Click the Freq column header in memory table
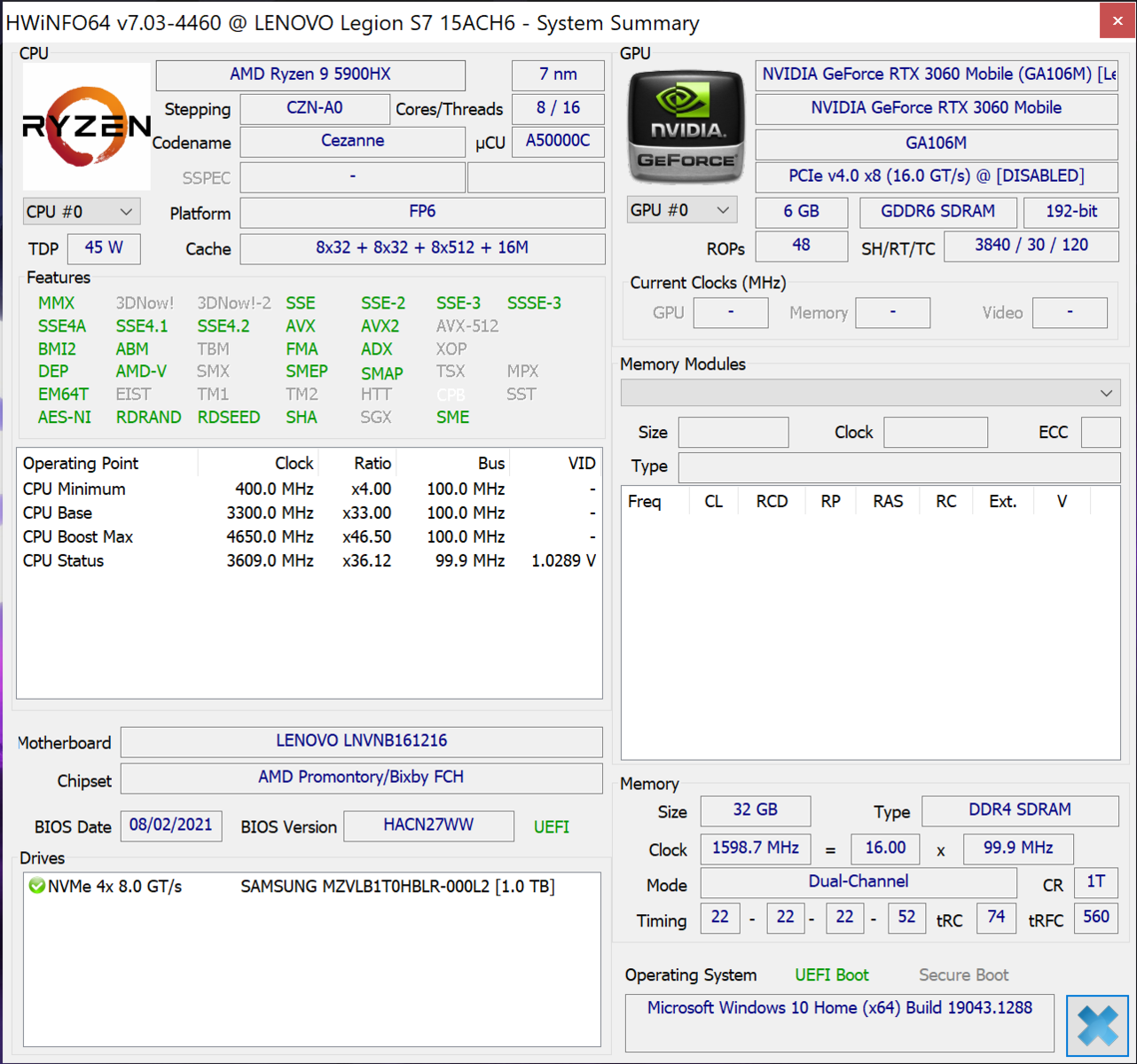Viewport: 1137px width, 1064px height. pos(655,501)
